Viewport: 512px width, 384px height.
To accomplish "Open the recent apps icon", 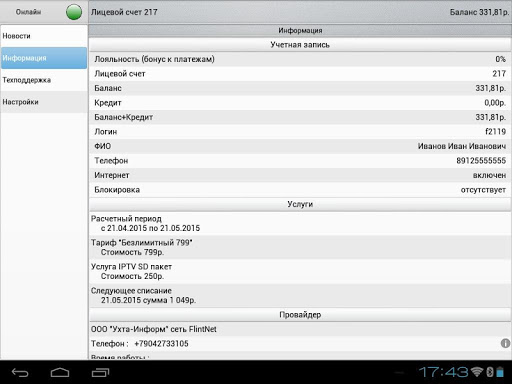I will pyautogui.click(x=100, y=372).
